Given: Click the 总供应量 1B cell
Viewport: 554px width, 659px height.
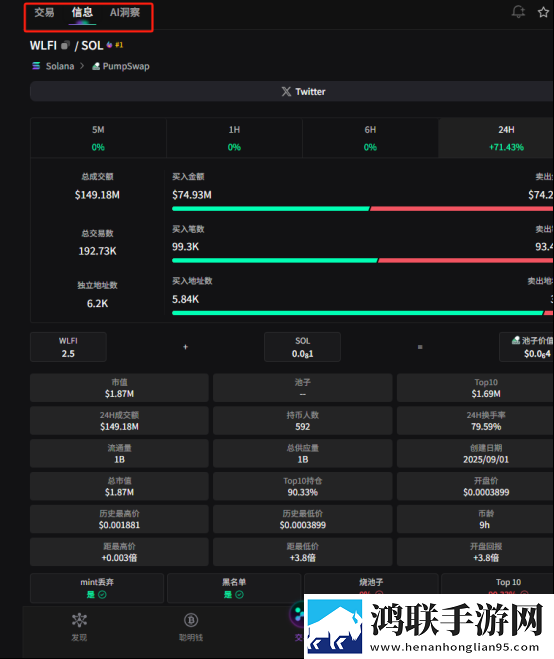Looking at the screenshot, I should click(303, 453).
